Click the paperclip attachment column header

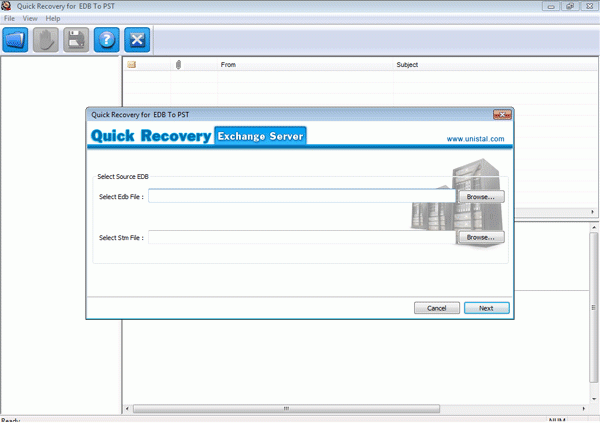click(x=178, y=65)
